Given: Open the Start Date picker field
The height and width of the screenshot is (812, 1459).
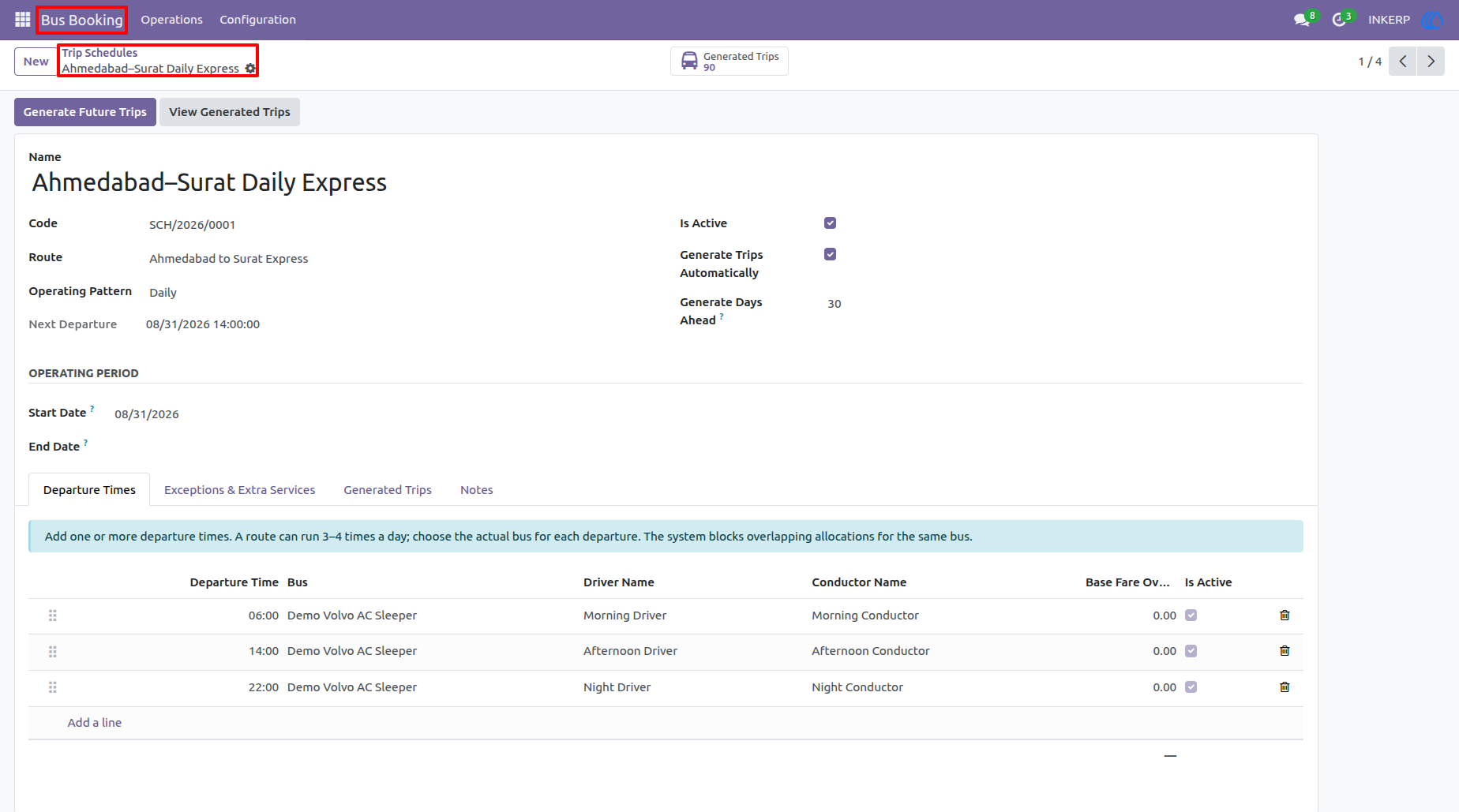Looking at the screenshot, I should tap(146, 414).
